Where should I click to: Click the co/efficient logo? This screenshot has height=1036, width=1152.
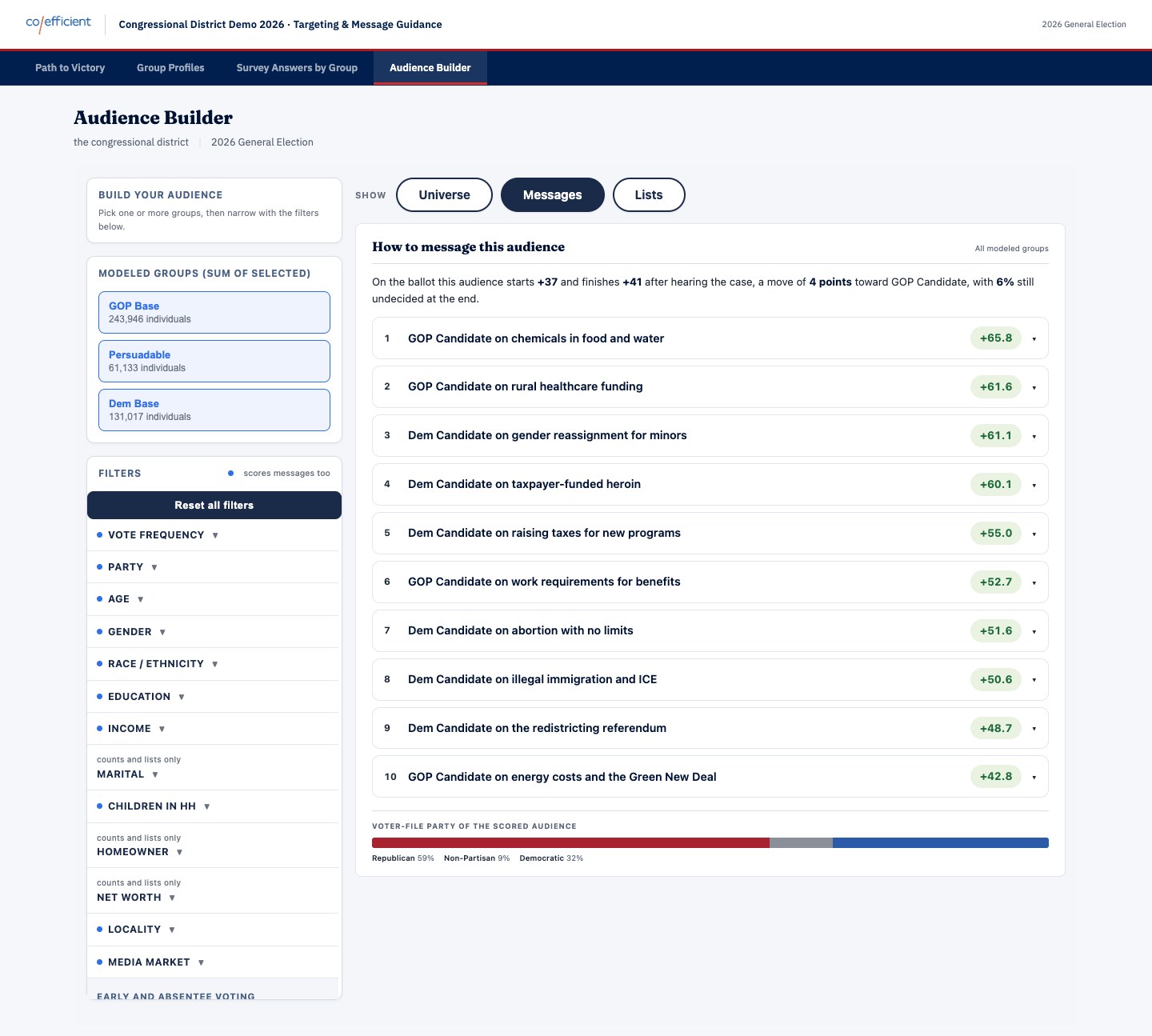pos(58,23)
